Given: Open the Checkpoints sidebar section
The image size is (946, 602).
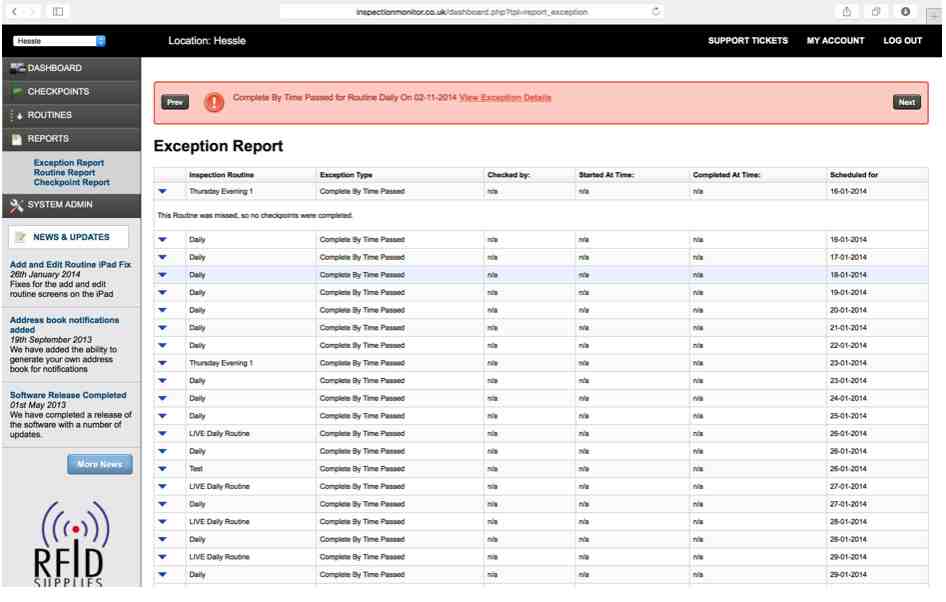Looking at the screenshot, I should (70, 91).
